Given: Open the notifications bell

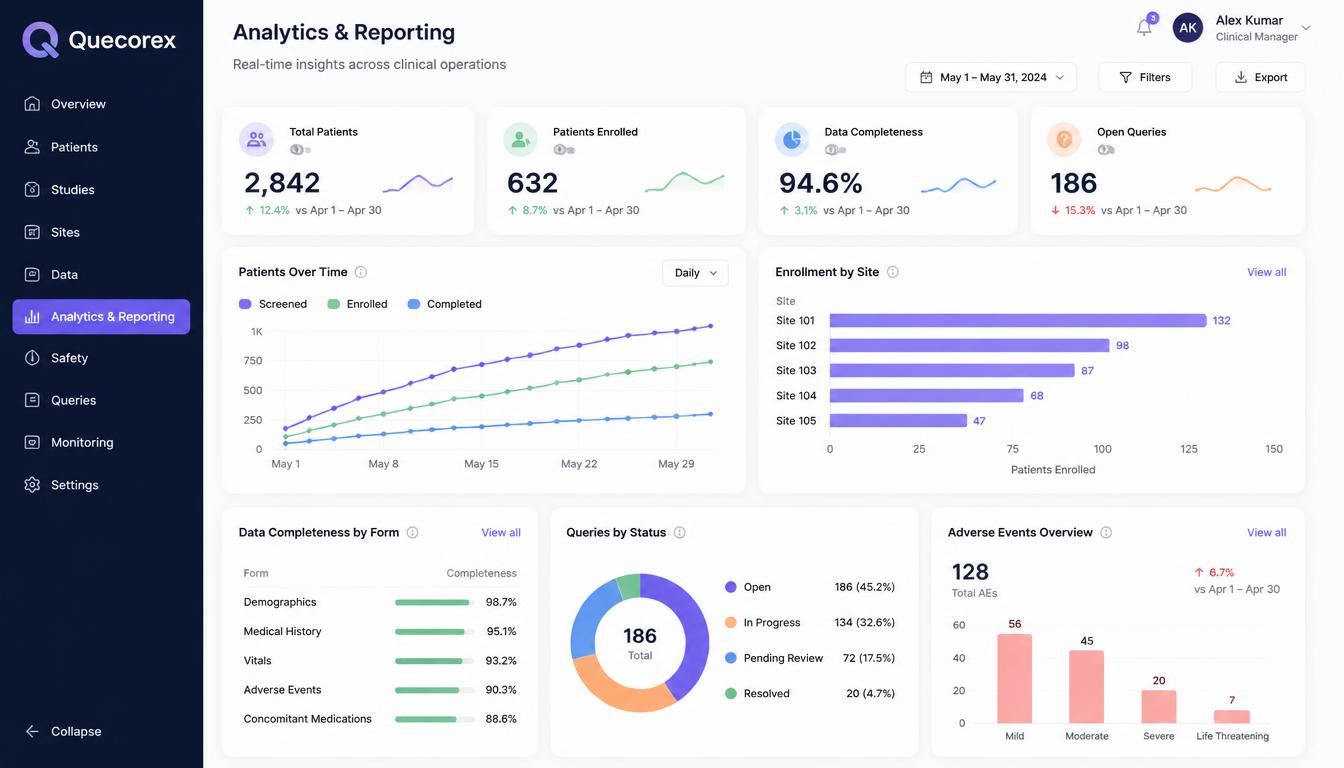Looking at the screenshot, I should [x=1144, y=28].
